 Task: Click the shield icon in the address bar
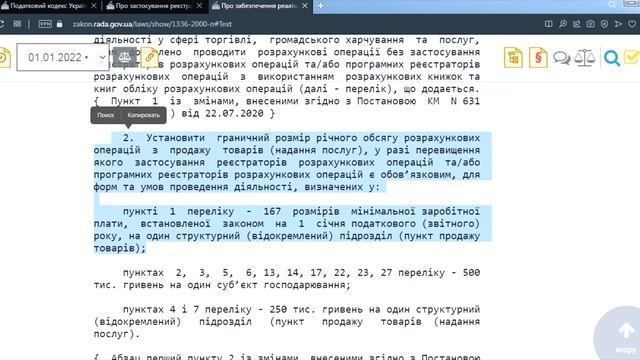604,24
